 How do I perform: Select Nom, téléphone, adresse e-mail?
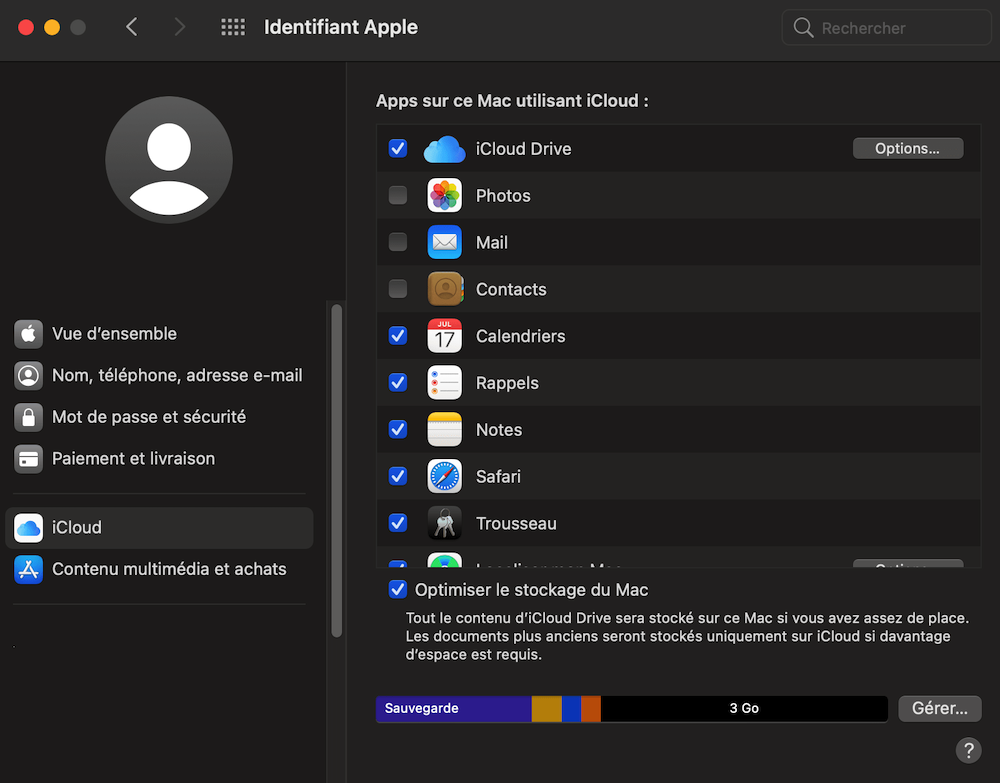pyautogui.click(x=159, y=376)
